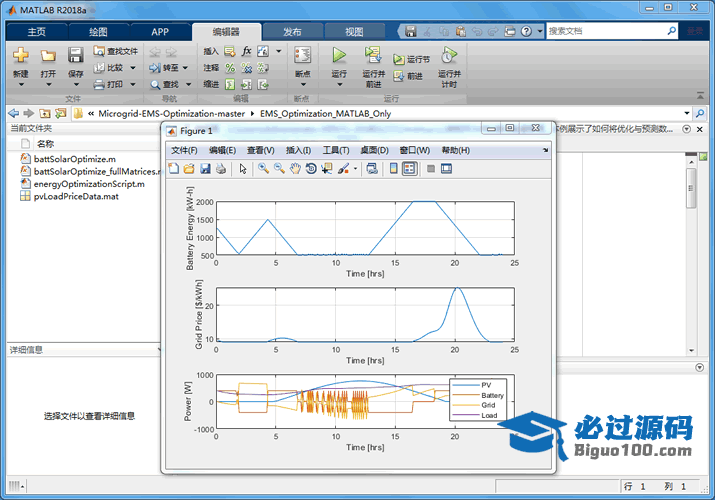Open Figure 编辑(E) menu
Viewport: 715px width, 500px height.
[x=223, y=150]
